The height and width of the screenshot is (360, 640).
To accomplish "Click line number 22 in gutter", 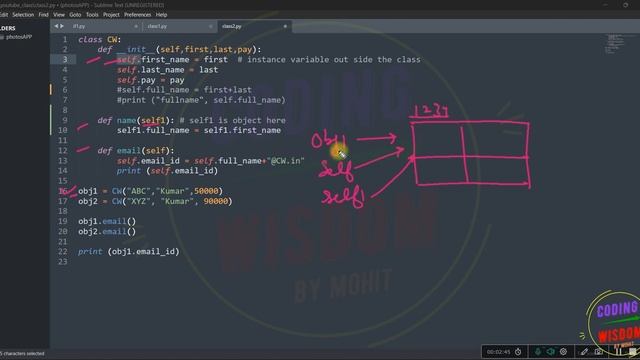I will pyautogui.click(x=63, y=251).
